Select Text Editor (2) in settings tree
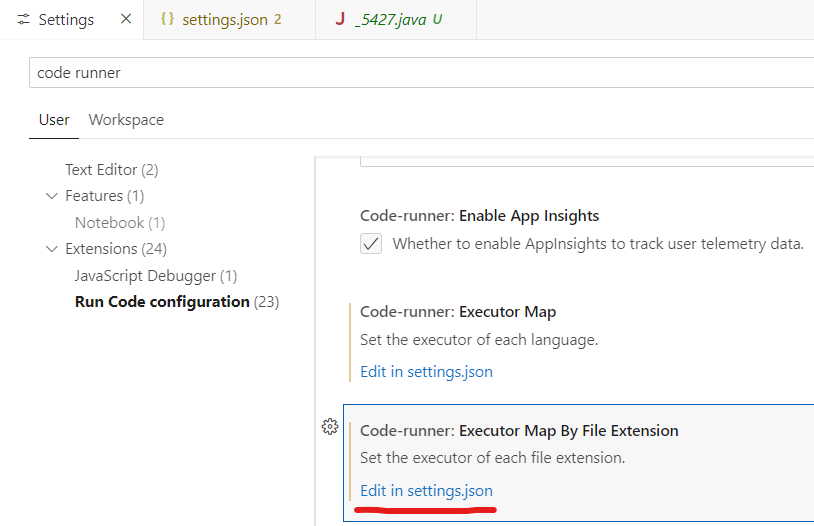The width and height of the screenshot is (814, 526). (112, 170)
